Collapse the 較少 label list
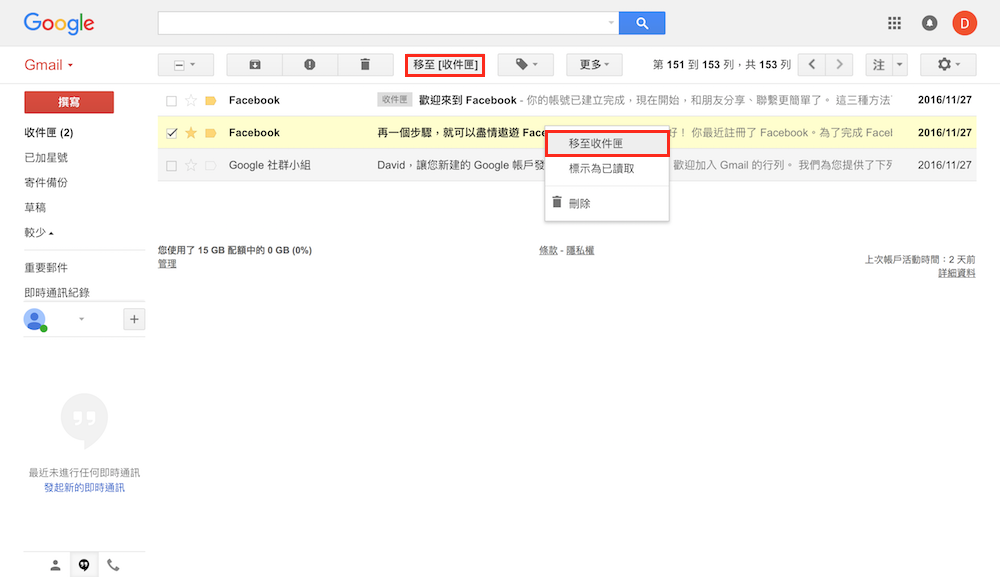 38,232
